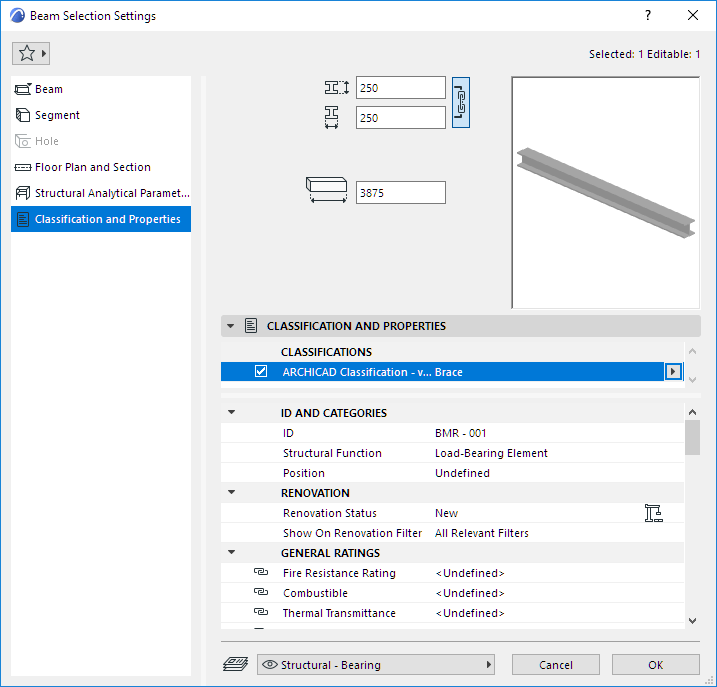The image size is (717, 687).
Task: Click the CLASSIFICATIONS header
Action: tap(326, 352)
